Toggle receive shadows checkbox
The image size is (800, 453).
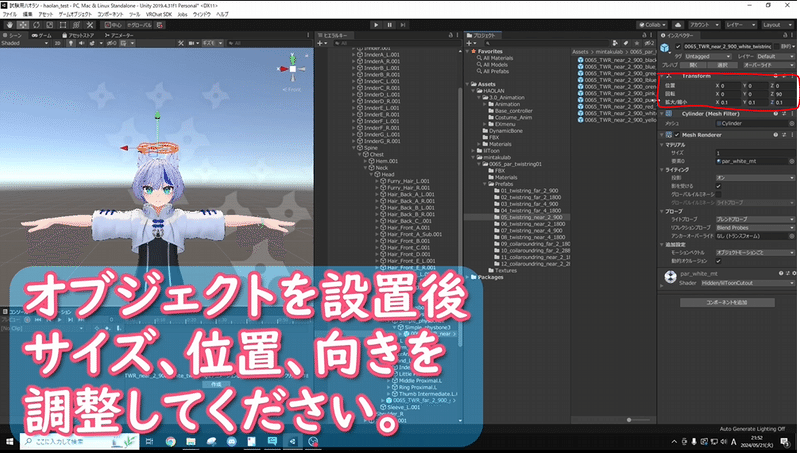[x=718, y=186]
